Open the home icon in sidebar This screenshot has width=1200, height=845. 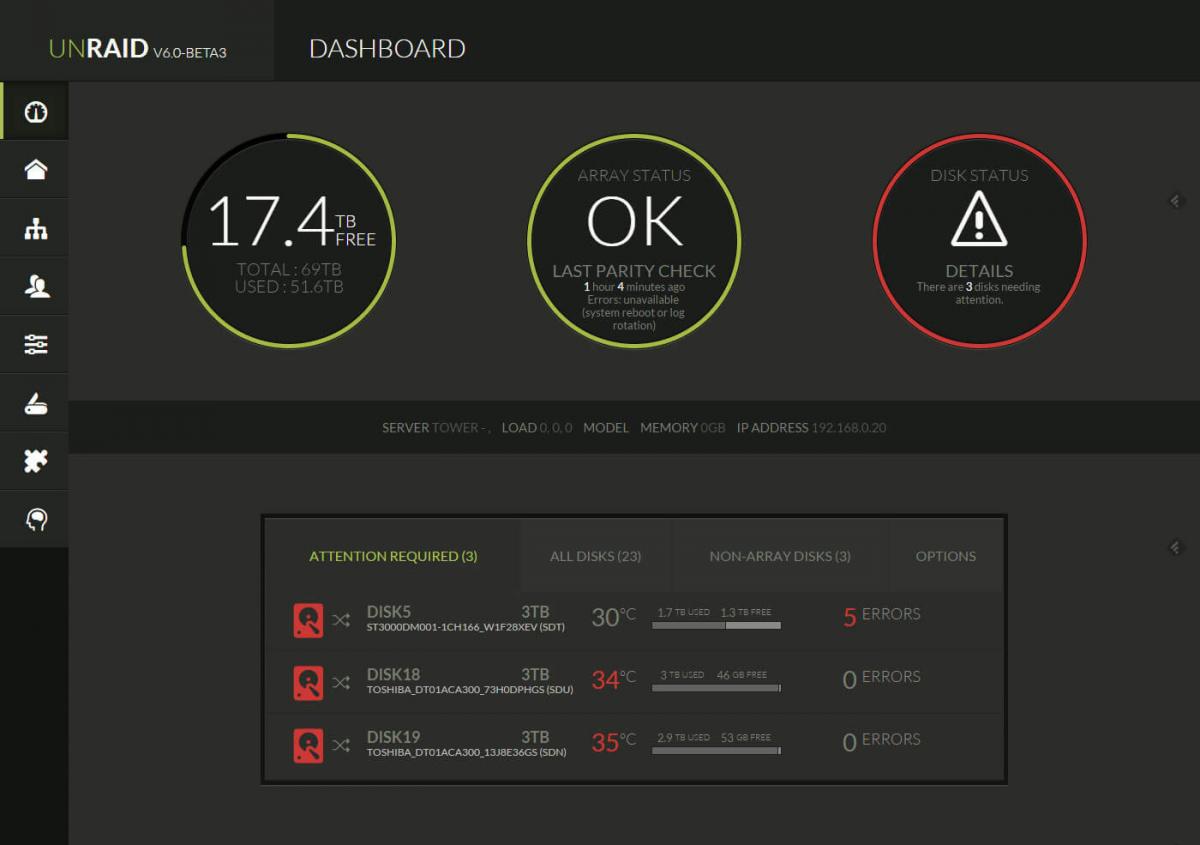pyautogui.click(x=36, y=170)
